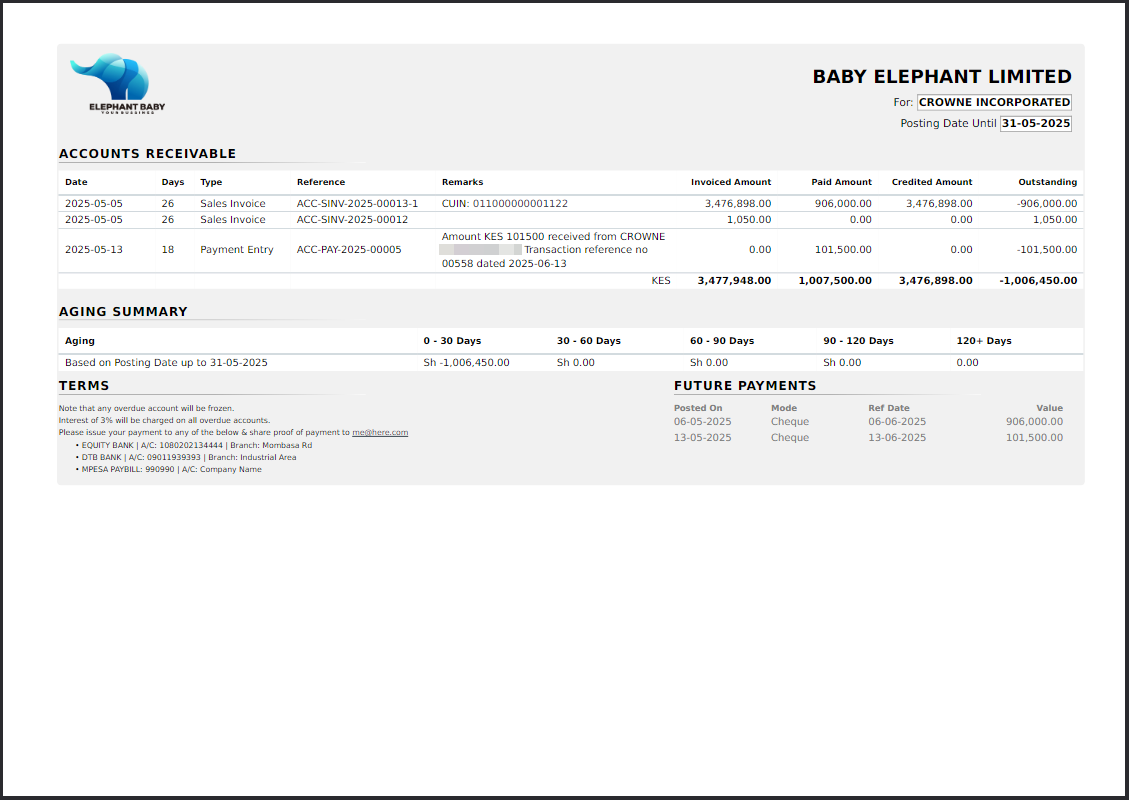This screenshot has width=1129, height=800.
Task: Click the Mode column header
Action: (x=784, y=408)
